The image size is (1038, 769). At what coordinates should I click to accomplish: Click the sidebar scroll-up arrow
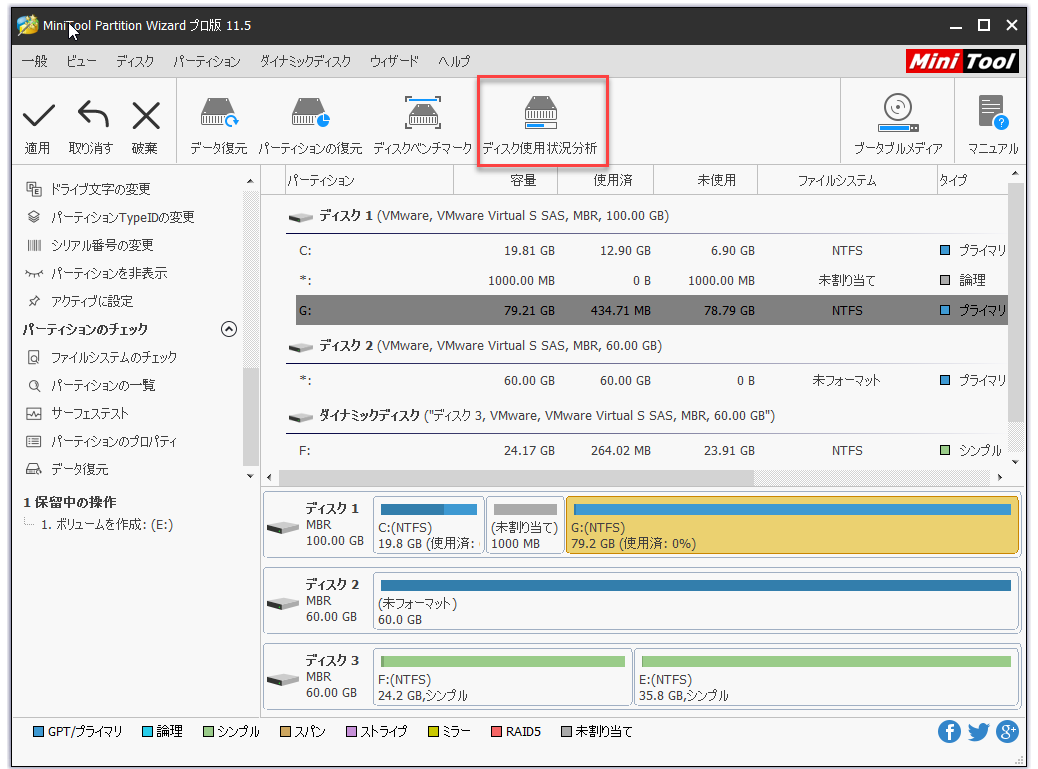point(250,181)
